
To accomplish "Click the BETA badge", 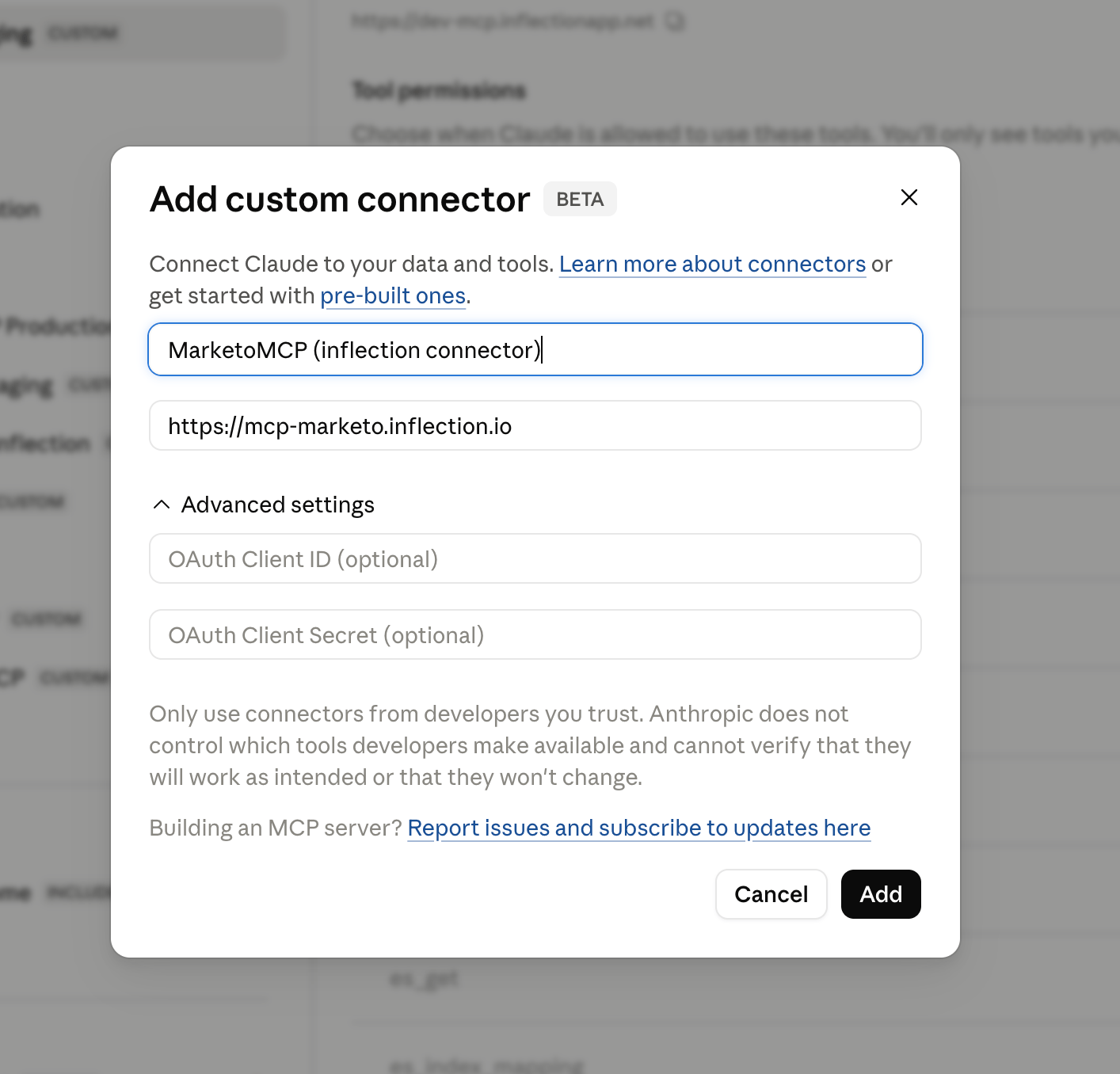I will (x=580, y=199).
